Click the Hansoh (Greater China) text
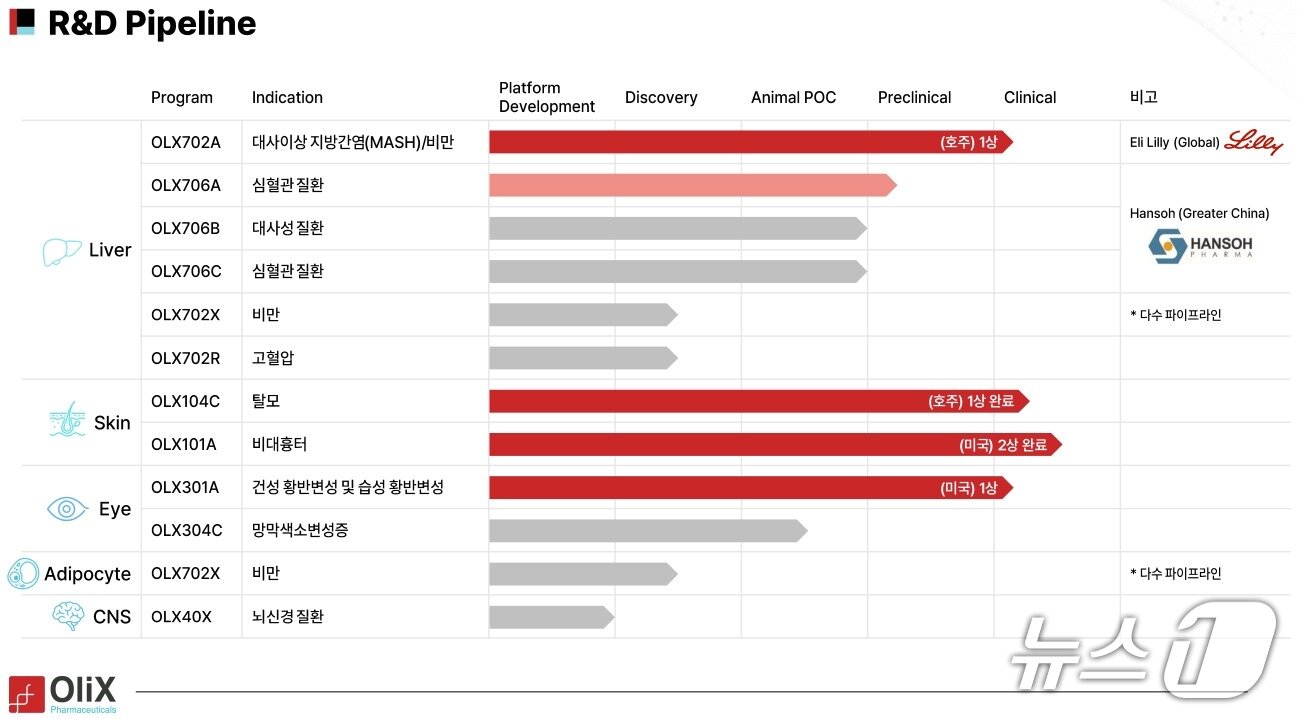Screen dimensions: 1297x719 click(1199, 213)
